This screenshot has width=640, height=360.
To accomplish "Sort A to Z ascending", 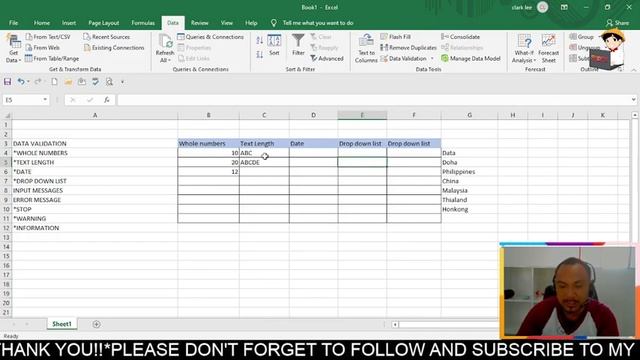I will coord(260,40).
